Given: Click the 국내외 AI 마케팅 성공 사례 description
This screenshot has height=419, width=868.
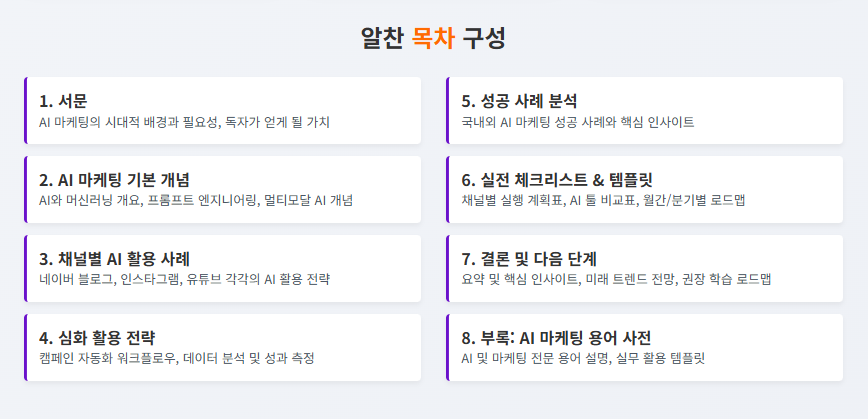Looking at the screenshot, I should (578, 122).
